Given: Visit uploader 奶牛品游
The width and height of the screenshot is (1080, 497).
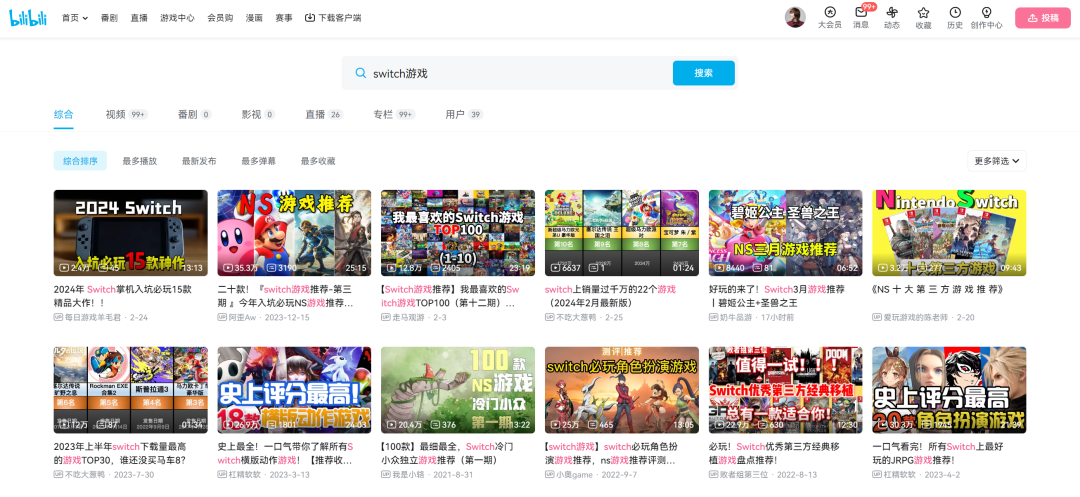Looking at the screenshot, I should click(x=736, y=317).
